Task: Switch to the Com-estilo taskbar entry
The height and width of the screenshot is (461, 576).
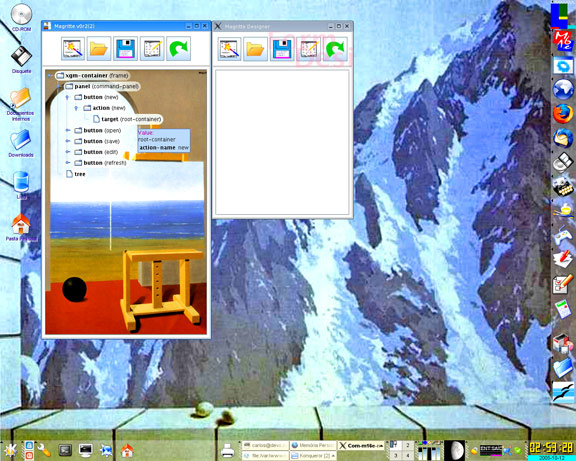Action: (x=361, y=446)
